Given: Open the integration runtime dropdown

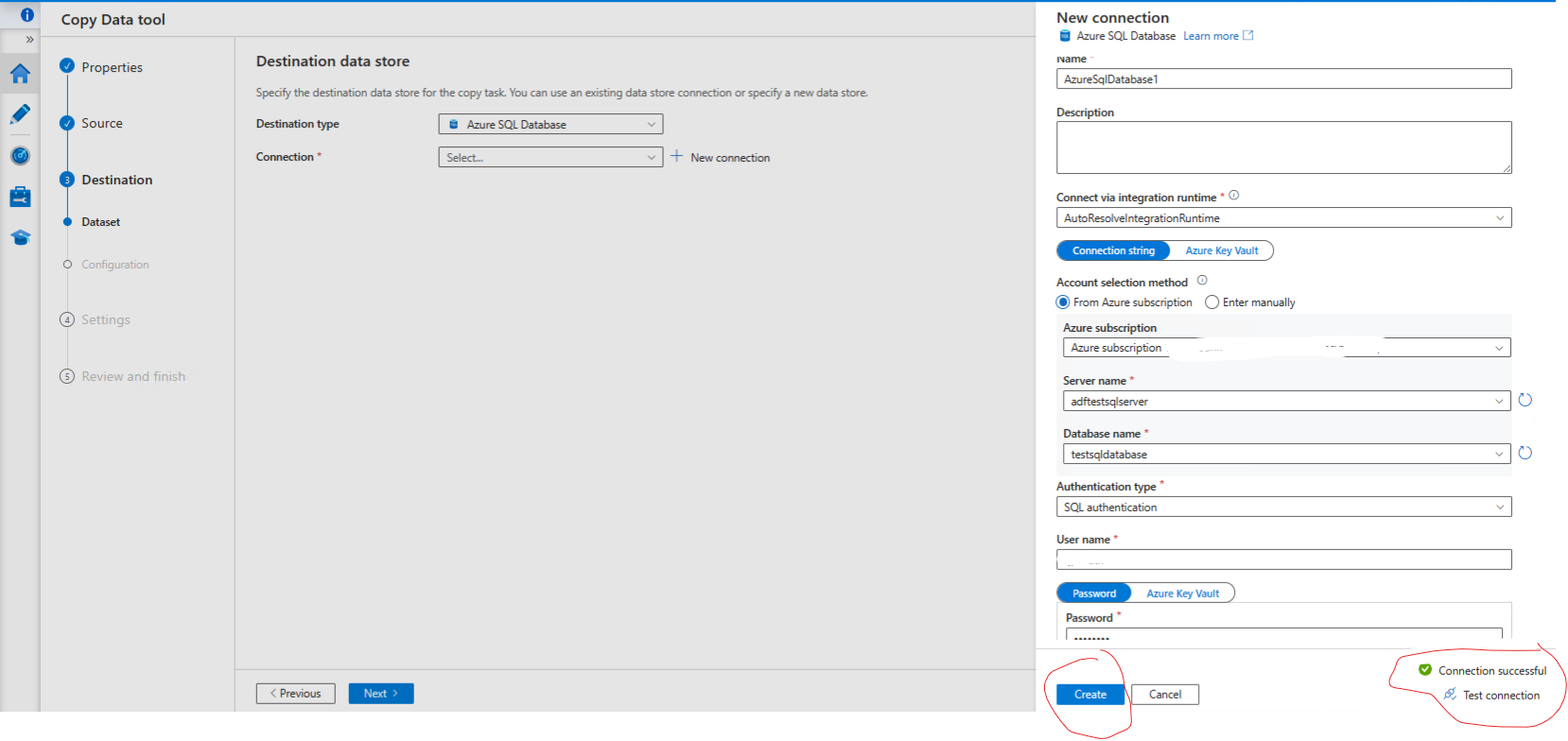Looking at the screenshot, I should tap(1283, 218).
